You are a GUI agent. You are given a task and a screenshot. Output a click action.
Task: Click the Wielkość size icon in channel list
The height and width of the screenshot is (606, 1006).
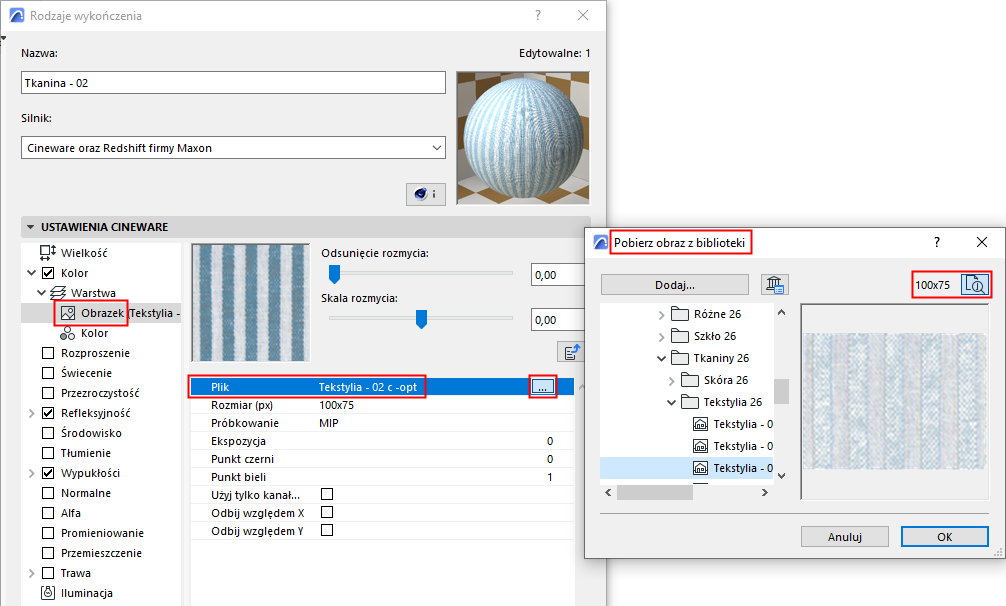tap(48, 253)
